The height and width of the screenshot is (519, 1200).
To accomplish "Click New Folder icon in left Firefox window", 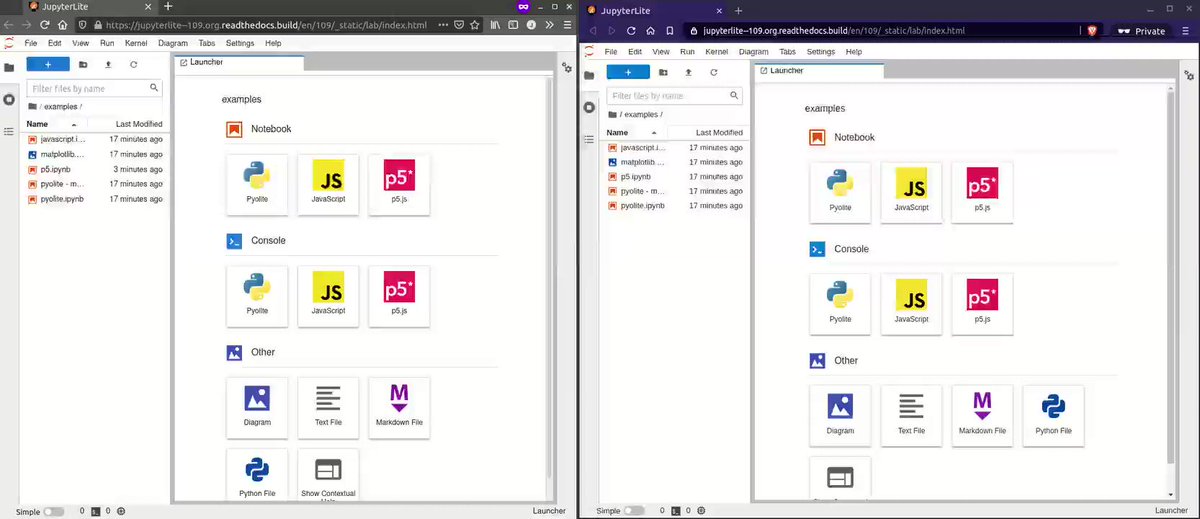I will [83, 64].
